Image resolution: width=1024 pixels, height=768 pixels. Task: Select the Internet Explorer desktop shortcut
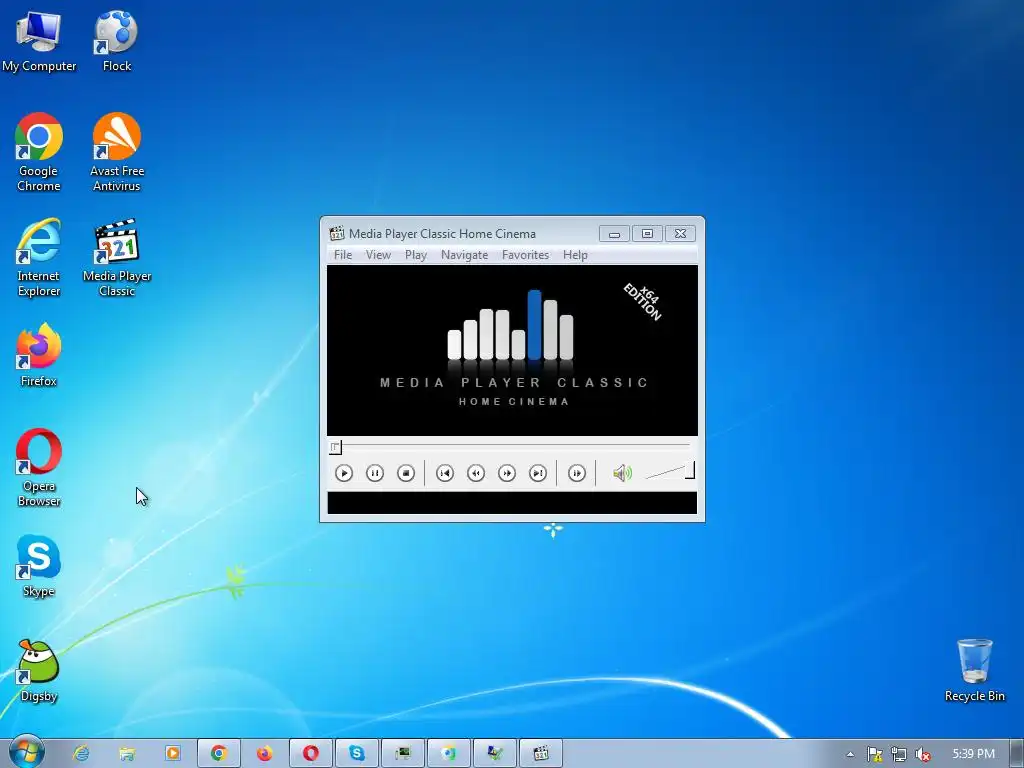coord(39,258)
